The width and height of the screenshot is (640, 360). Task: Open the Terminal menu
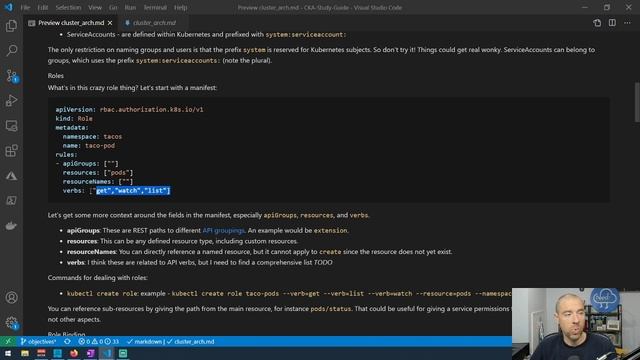155,7
